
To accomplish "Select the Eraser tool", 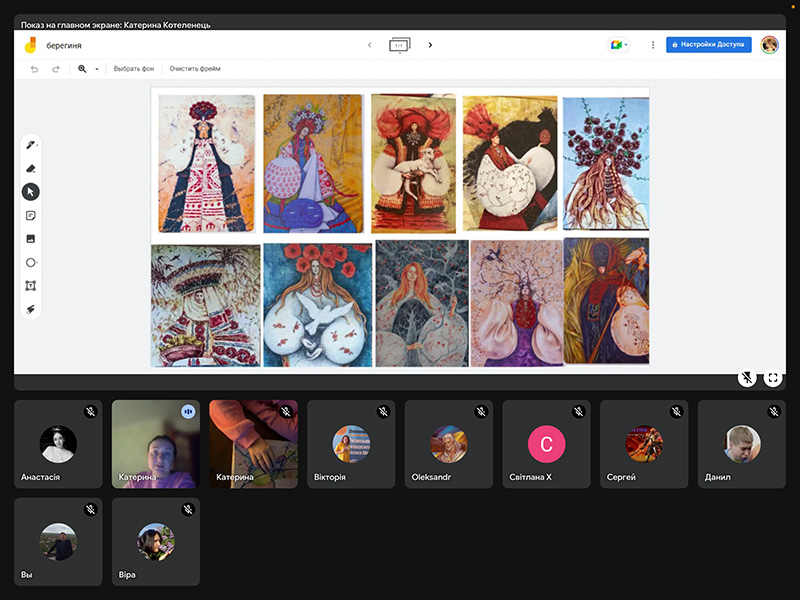I will pyautogui.click(x=31, y=168).
